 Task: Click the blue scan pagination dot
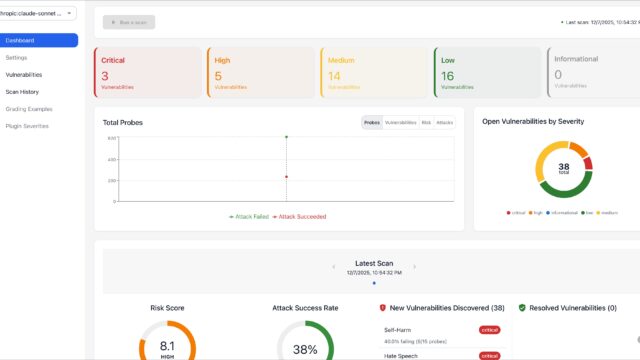374,283
